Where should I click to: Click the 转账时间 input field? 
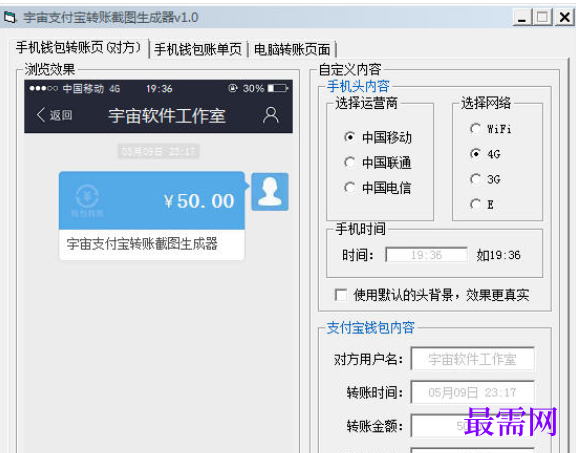[472, 392]
